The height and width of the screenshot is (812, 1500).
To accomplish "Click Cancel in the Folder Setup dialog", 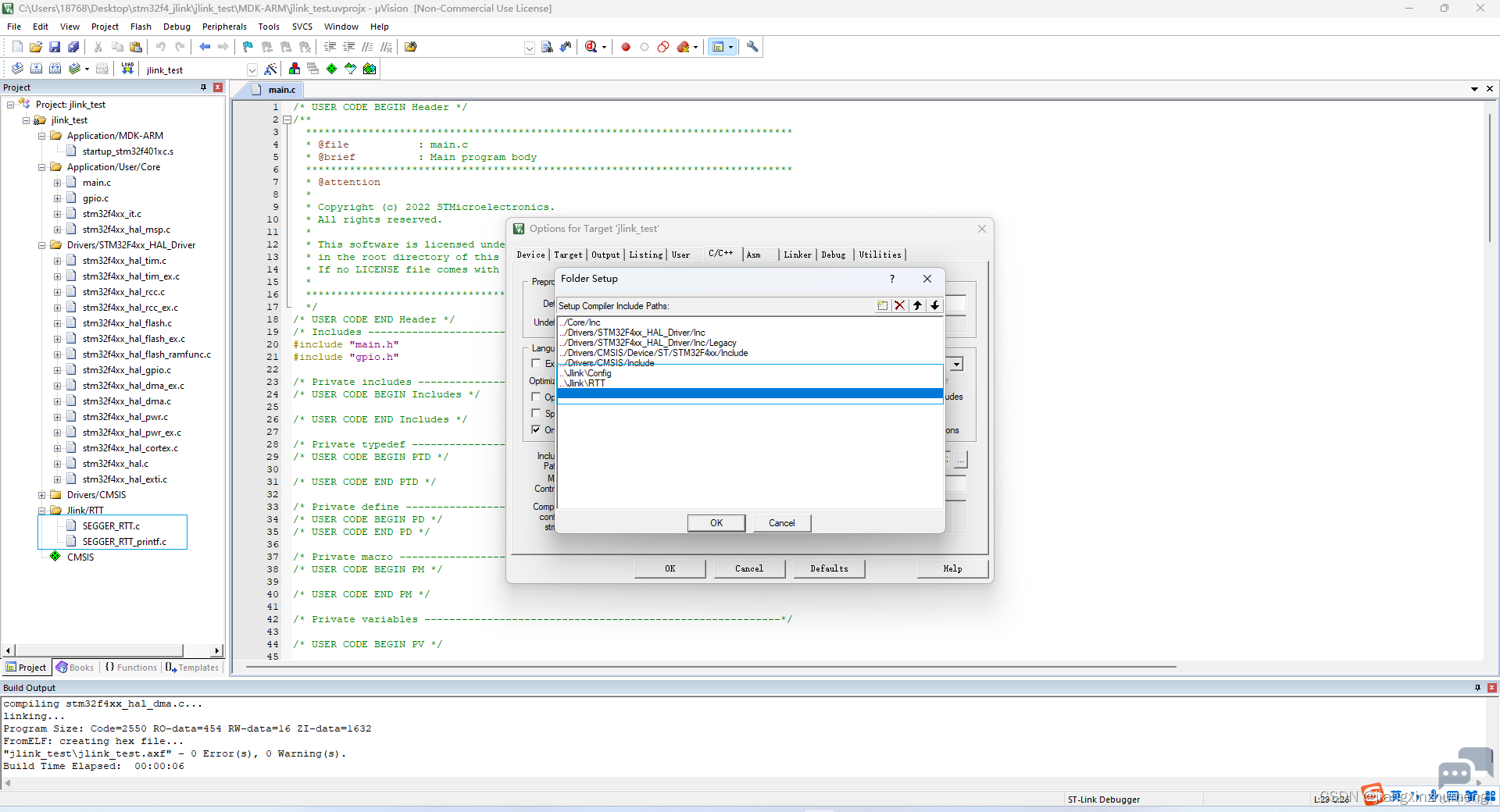I will click(782, 523).
